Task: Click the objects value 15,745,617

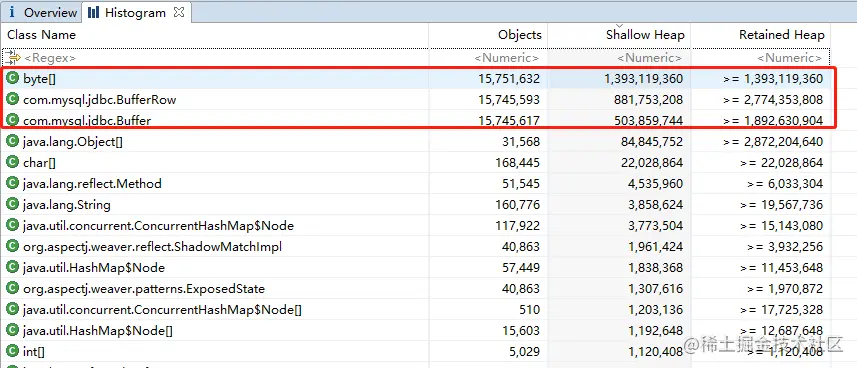Action: (509, 120)
